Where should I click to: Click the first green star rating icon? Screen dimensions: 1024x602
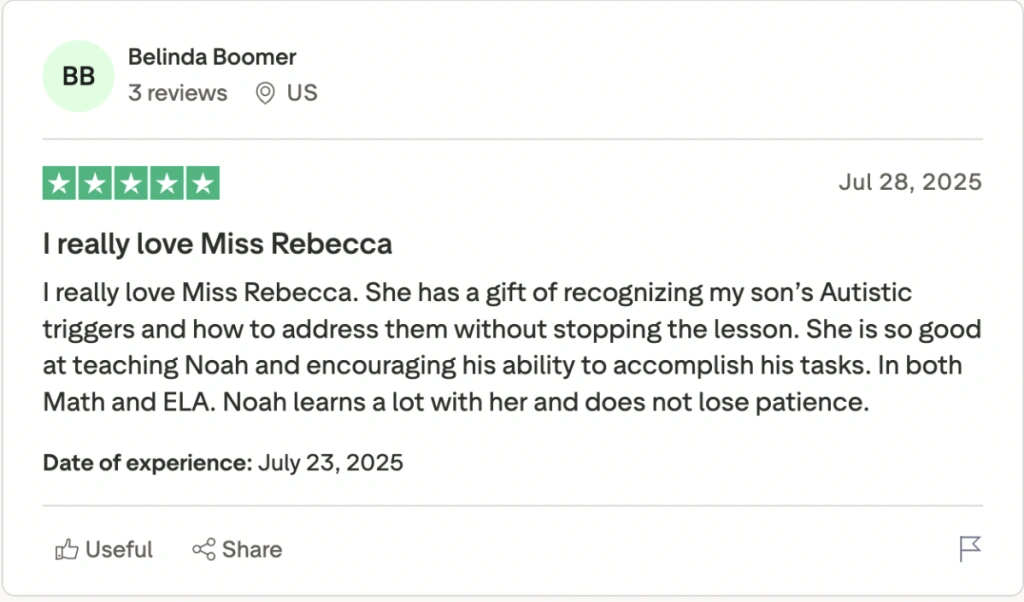[59, 183]
